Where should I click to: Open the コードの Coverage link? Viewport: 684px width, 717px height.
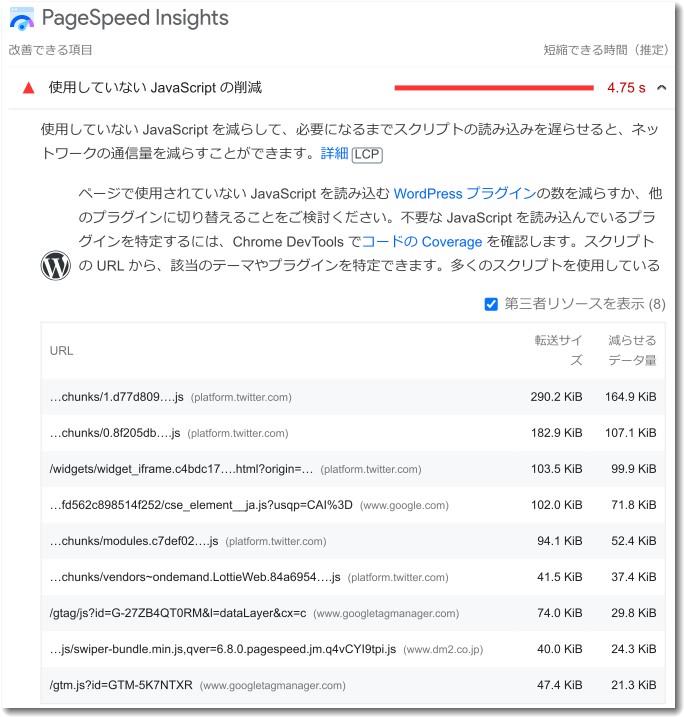[422, 241]
